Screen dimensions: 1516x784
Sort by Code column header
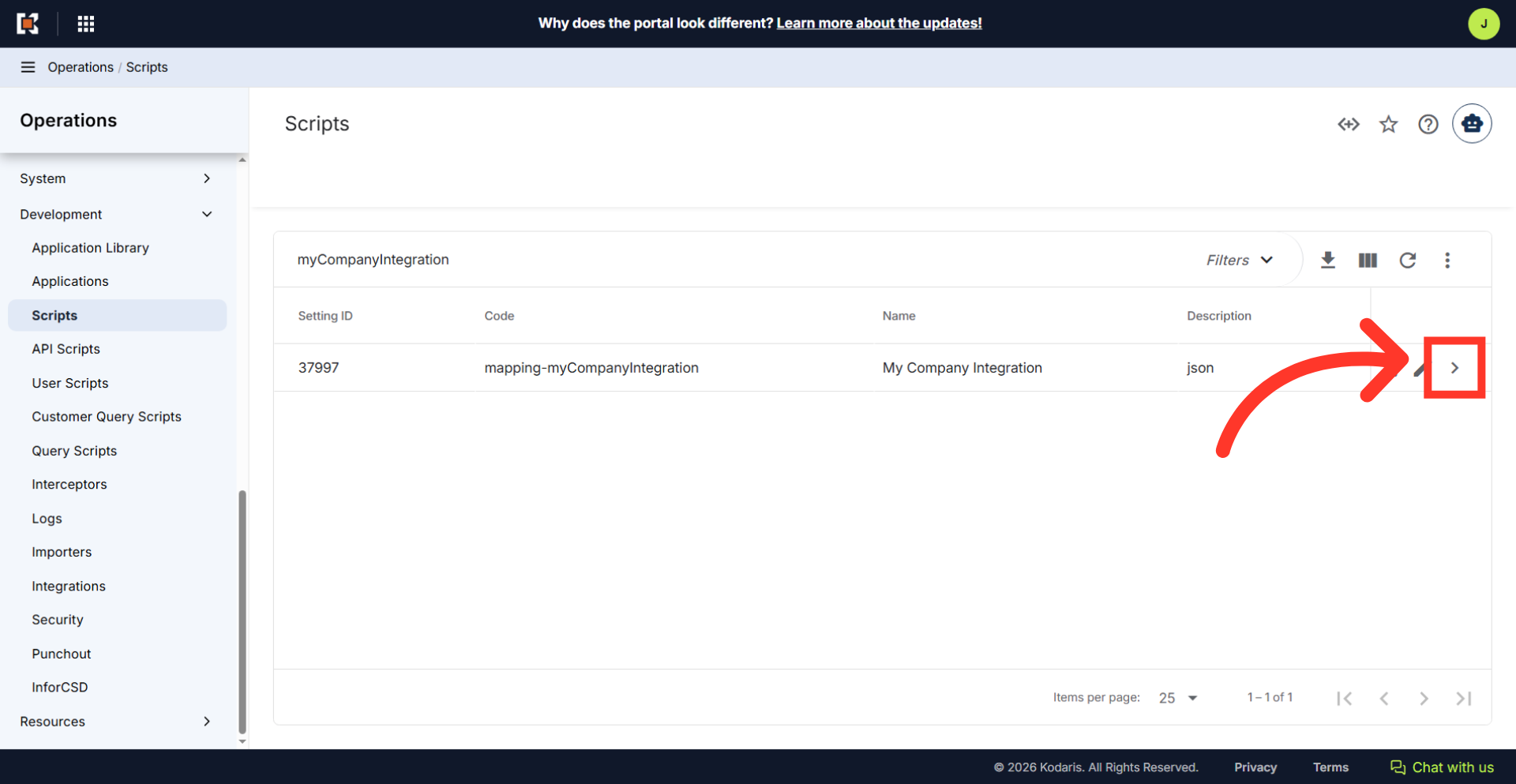point(499,316)
